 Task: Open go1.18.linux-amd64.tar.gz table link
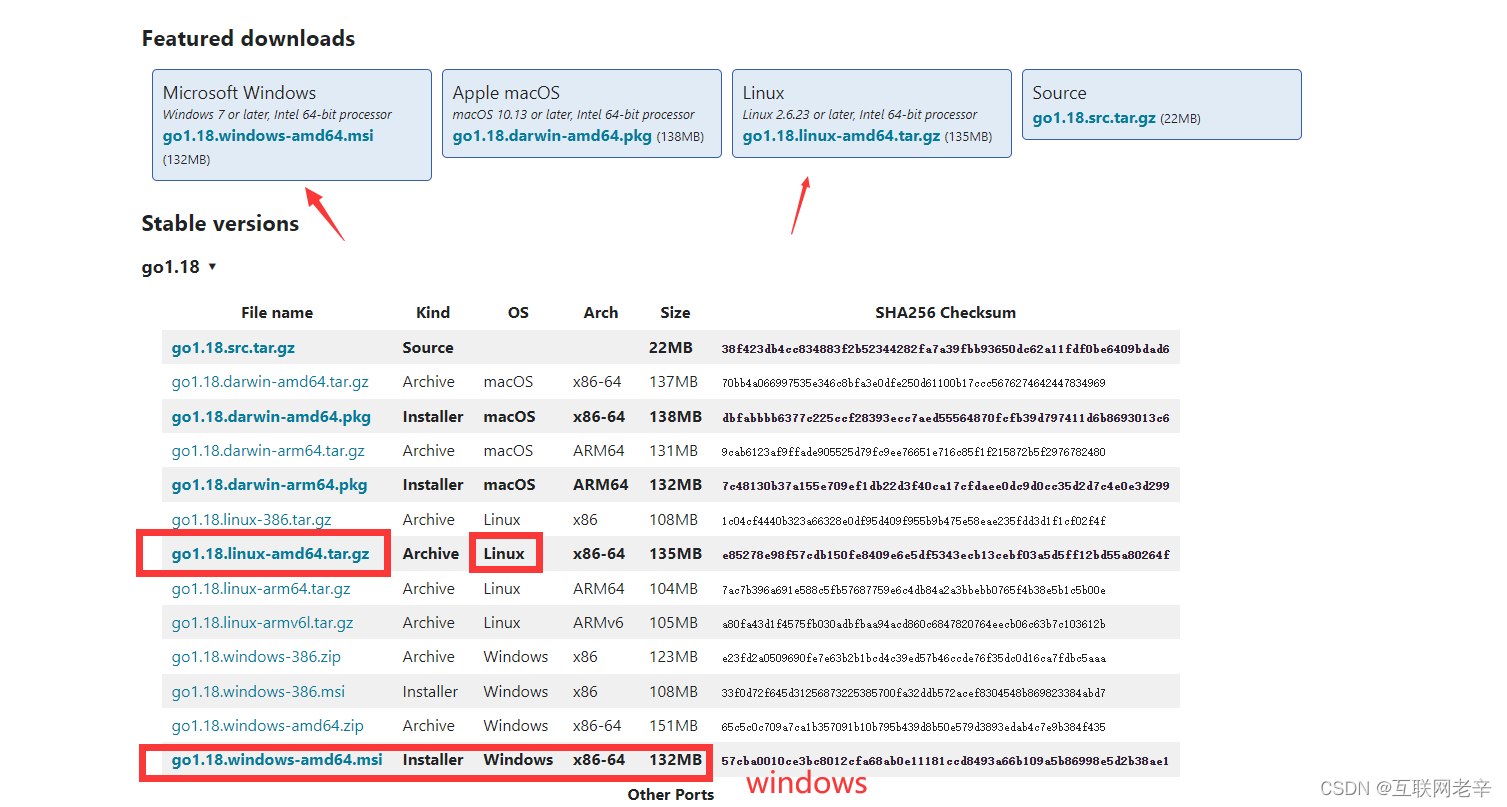coord(270,554)
